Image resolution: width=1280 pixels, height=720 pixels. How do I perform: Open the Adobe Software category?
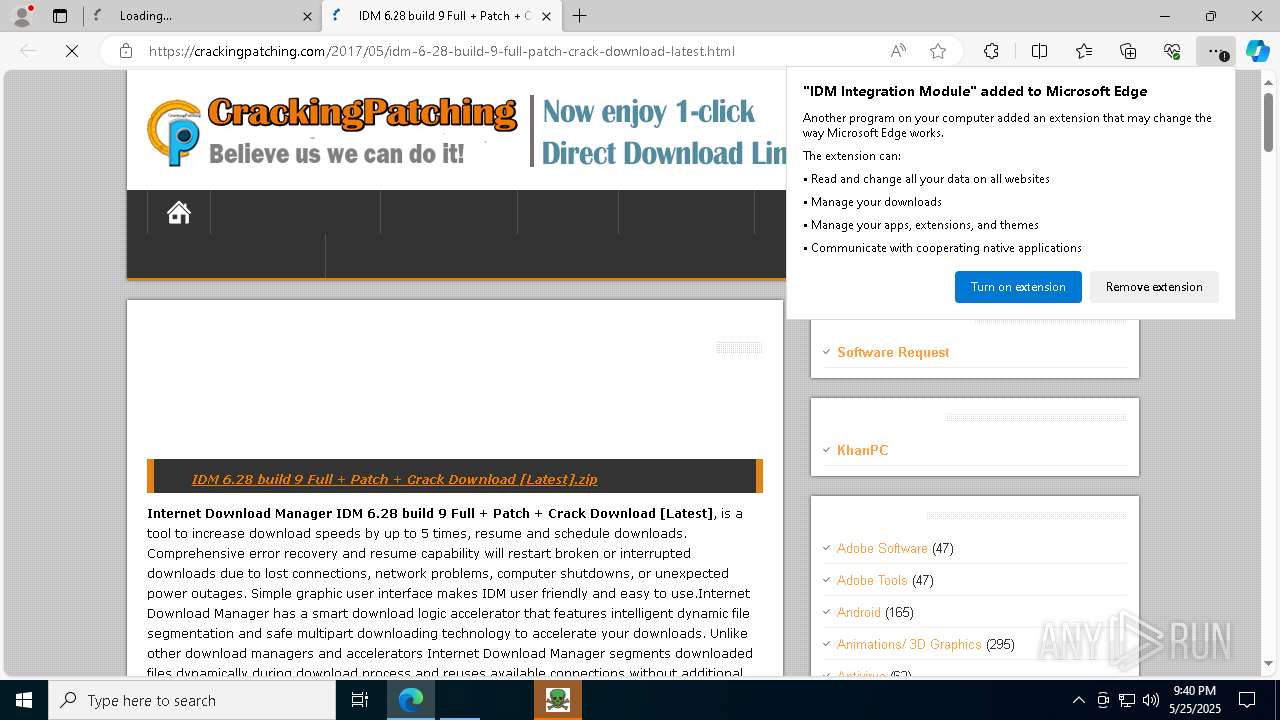882,548
